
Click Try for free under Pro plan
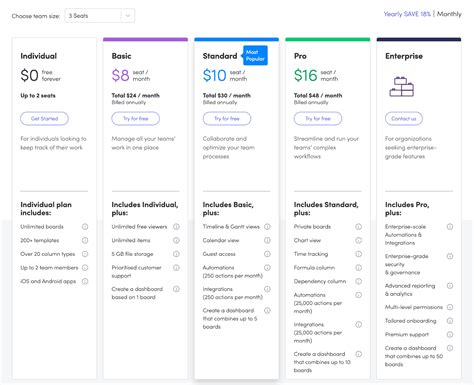point(318,118)
